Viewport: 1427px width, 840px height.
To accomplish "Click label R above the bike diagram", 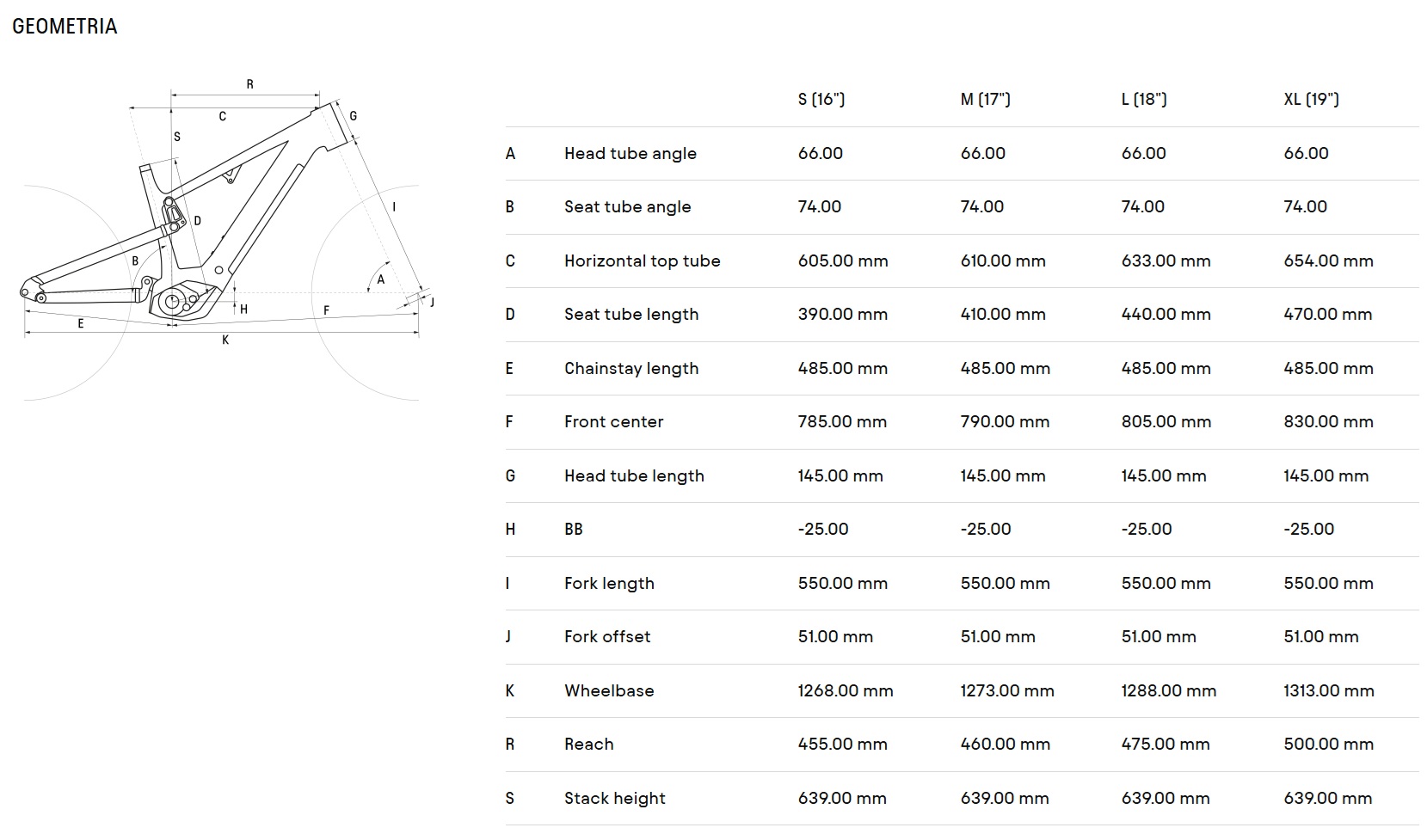I will [249, 84].
